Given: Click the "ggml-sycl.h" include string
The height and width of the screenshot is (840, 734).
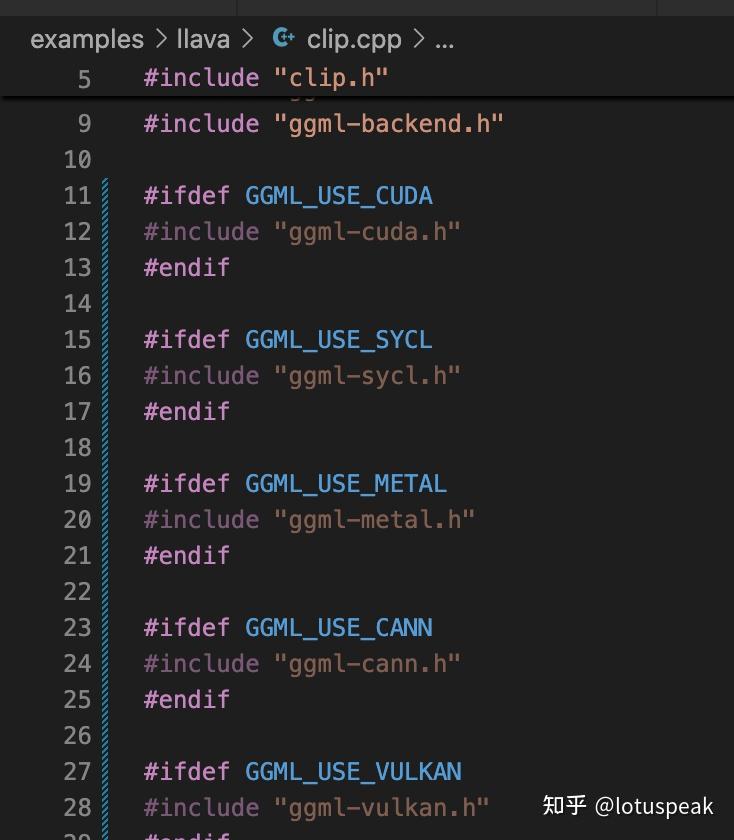Looking at the screenshot, I should 367,375.
